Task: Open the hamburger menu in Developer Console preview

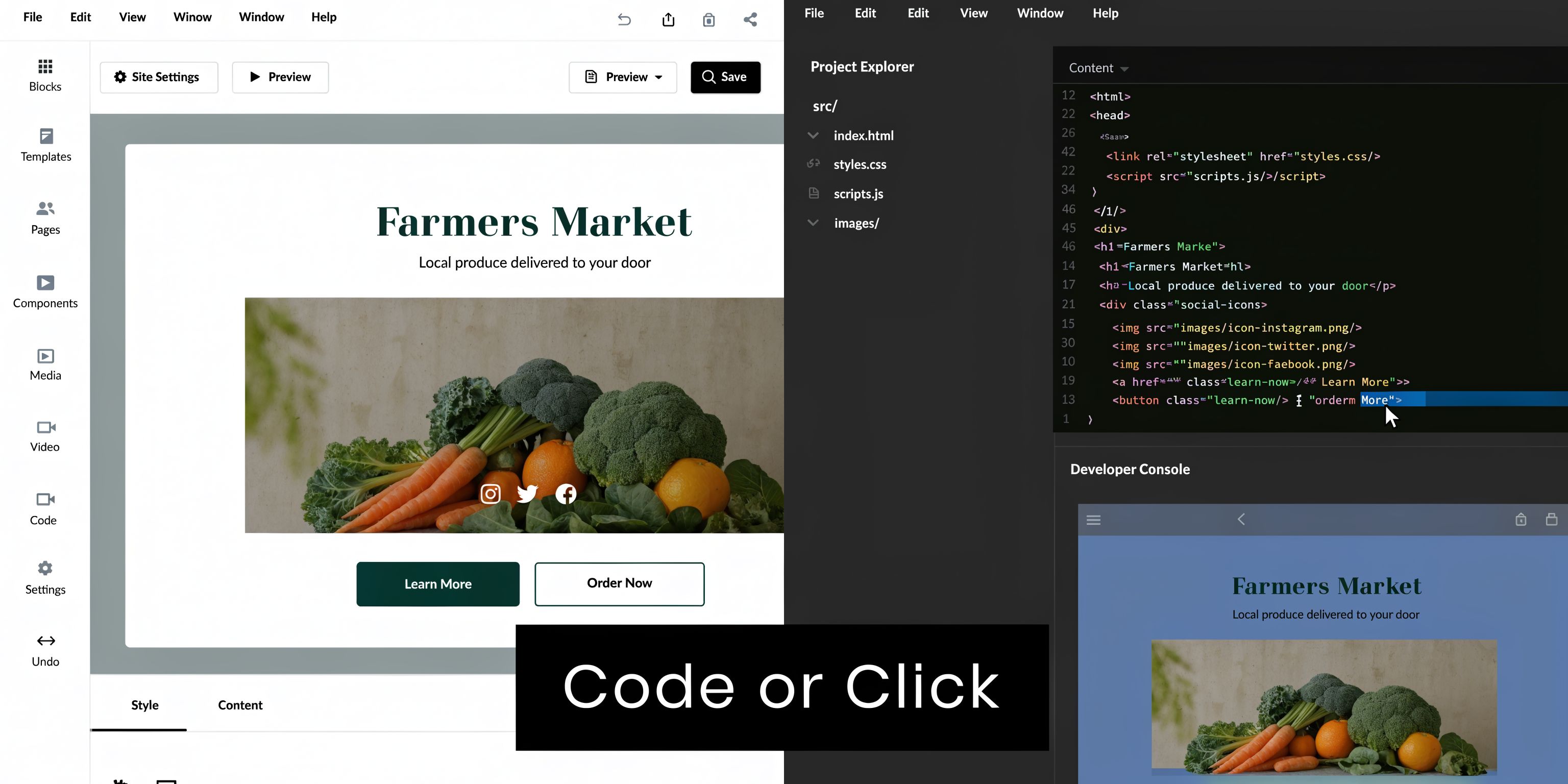Action: (1093, 519)
